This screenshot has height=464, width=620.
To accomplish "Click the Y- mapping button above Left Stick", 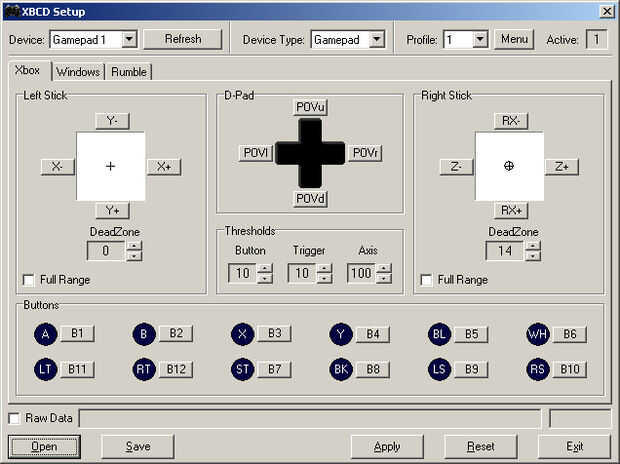I will [112, 121].
